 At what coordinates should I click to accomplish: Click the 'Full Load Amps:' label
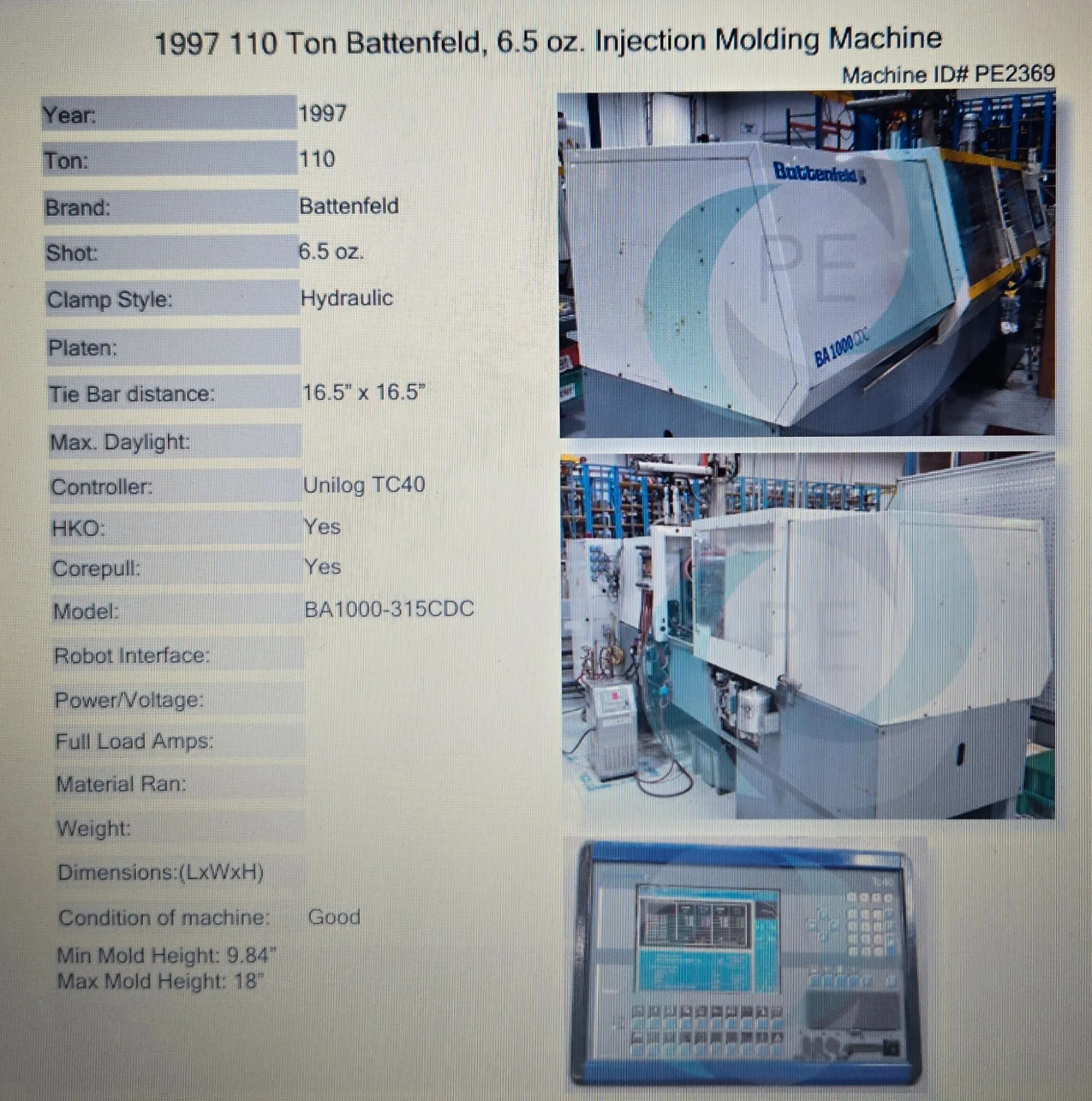pyautogui.click(x=134, y=742)
